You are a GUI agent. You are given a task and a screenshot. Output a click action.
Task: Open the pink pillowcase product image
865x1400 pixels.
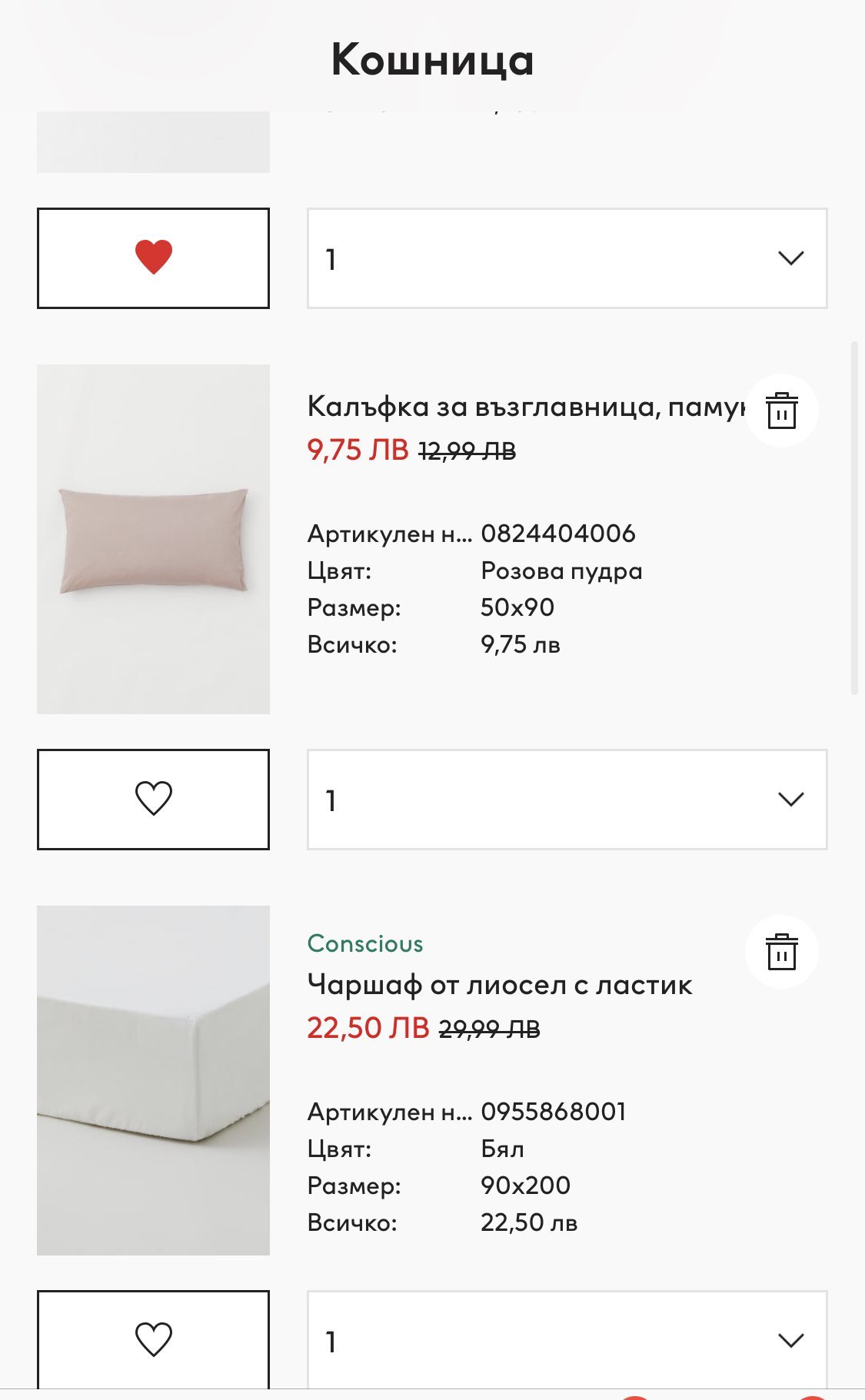[153, 539]
